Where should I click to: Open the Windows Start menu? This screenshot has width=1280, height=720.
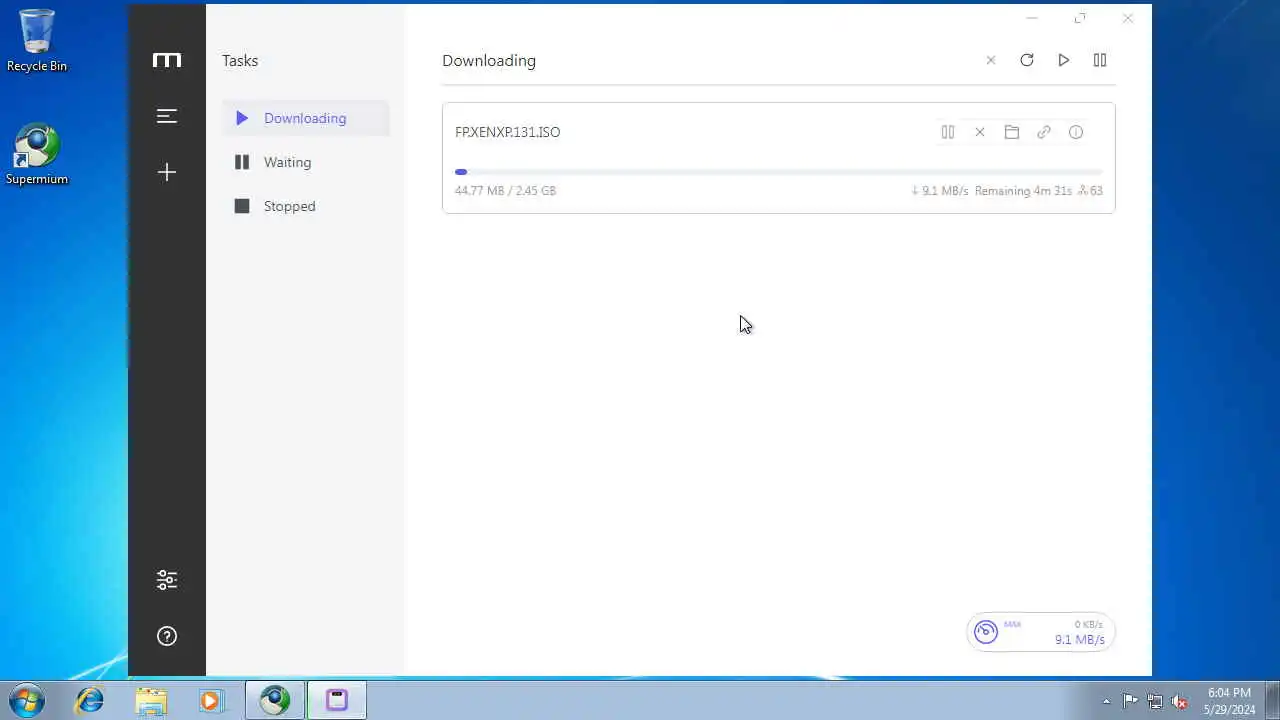coord(27,700)
